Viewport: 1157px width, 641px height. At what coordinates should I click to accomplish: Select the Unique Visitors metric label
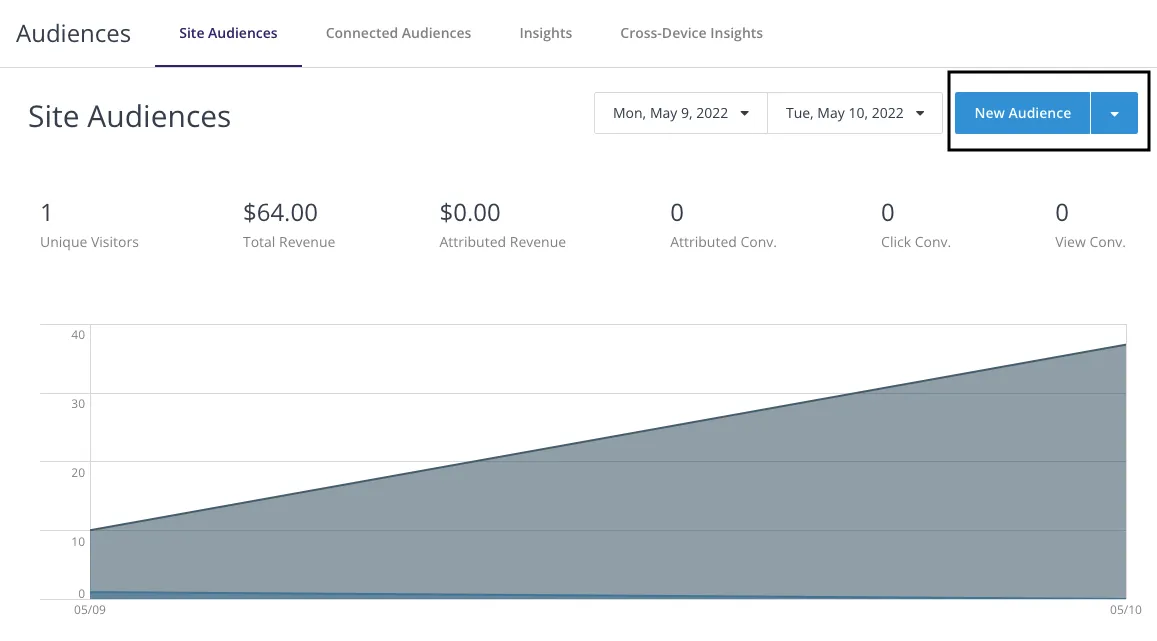click(x=89, y=242)
